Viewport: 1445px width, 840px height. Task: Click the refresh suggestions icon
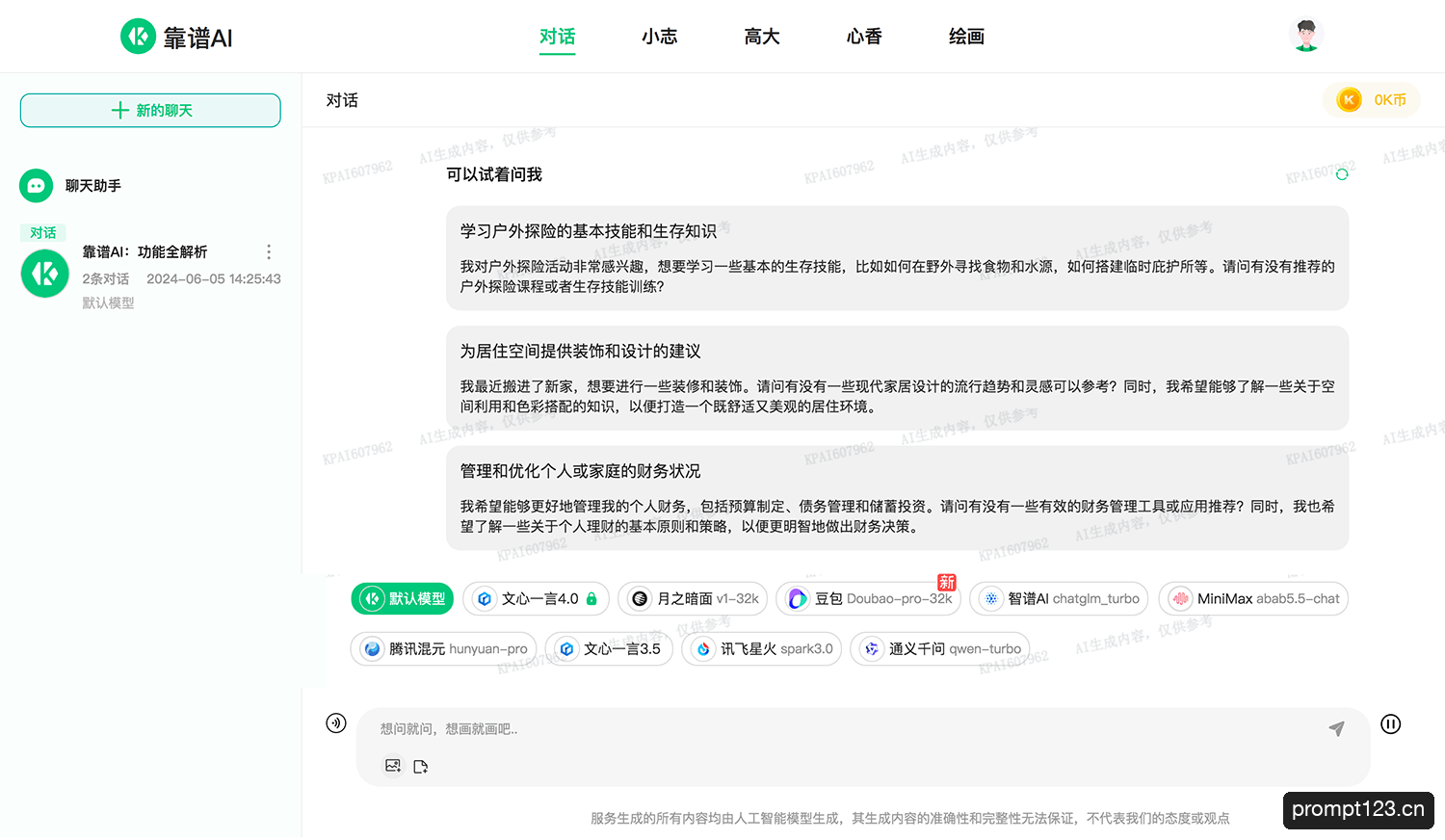pos(1342,174)
